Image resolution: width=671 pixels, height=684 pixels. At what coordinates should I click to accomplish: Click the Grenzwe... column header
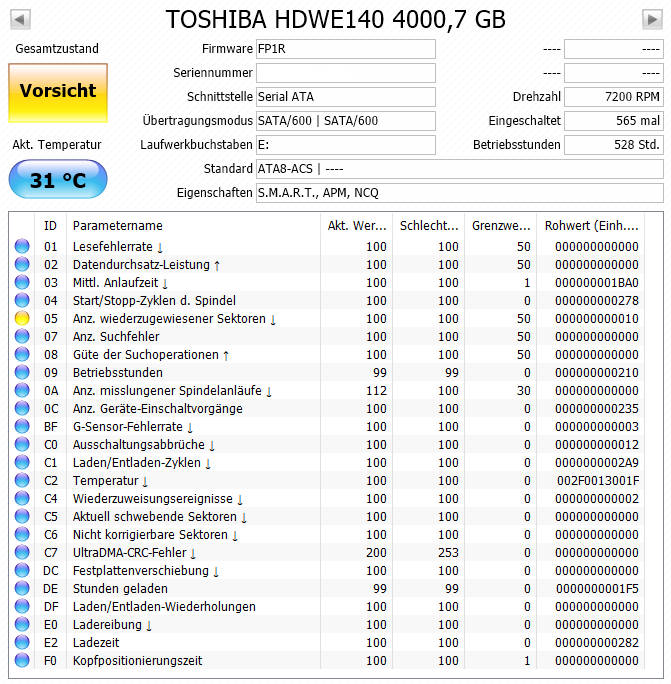pyautogui.click(x=501, y=226)
